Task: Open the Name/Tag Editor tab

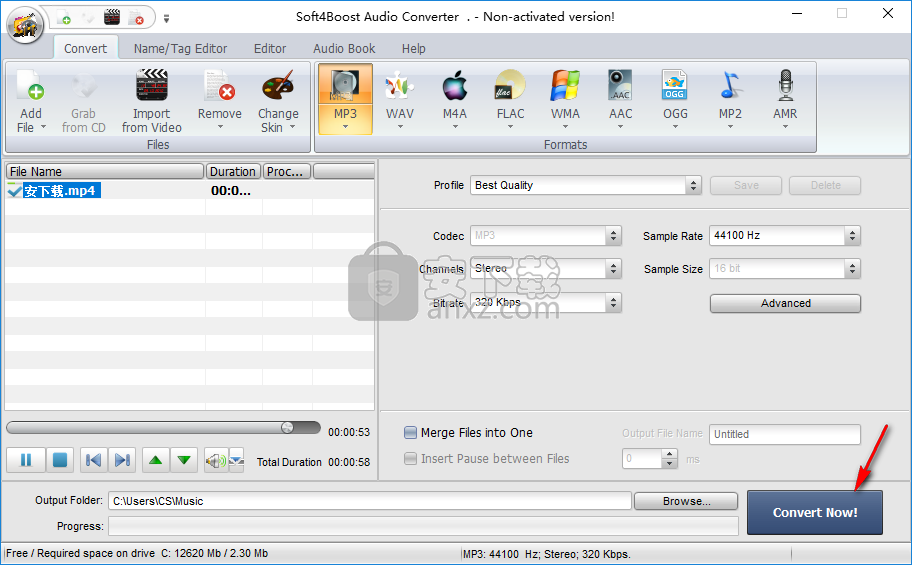Action: point(180,48)
